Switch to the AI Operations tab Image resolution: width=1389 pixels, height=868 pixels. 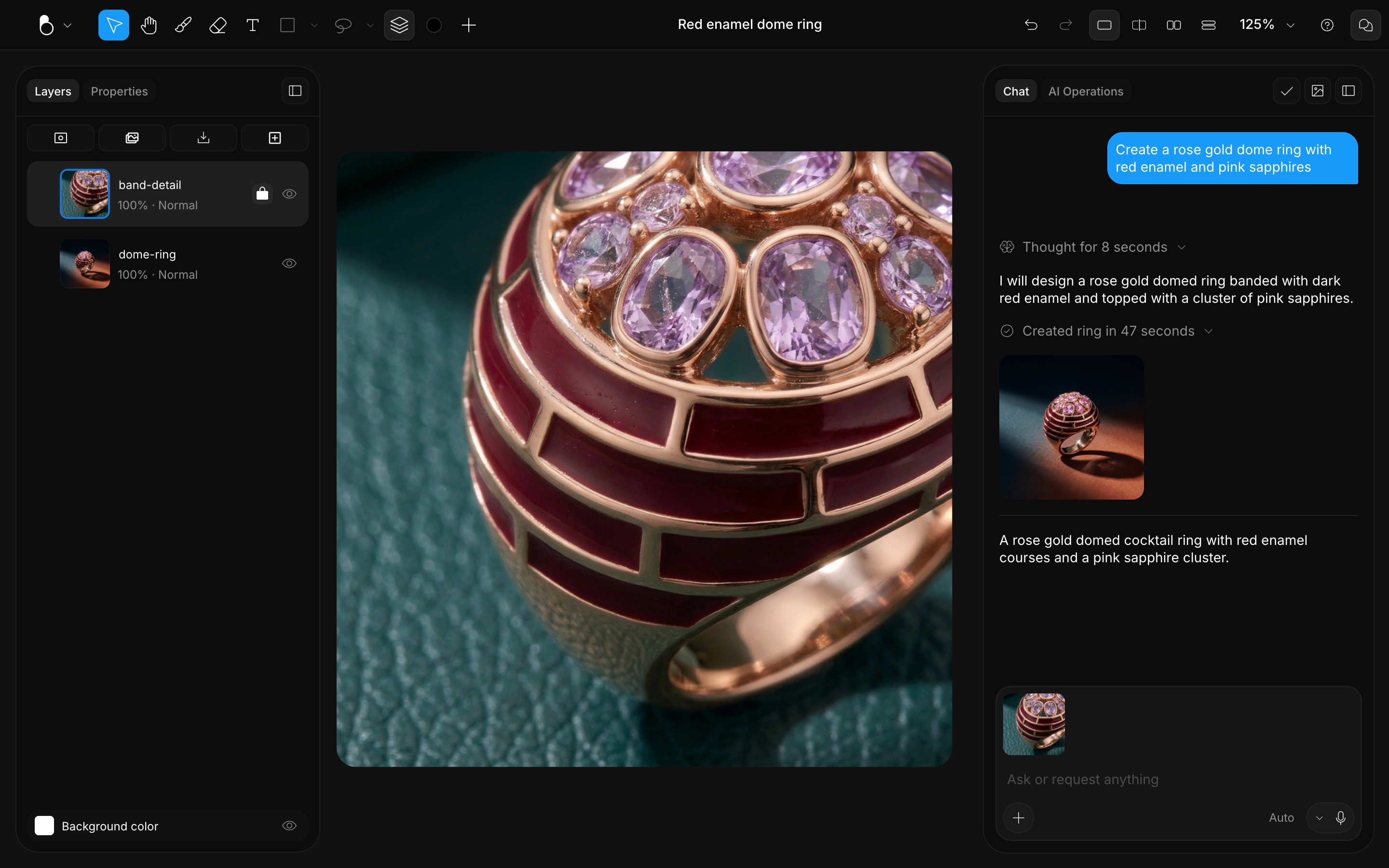click(x=1085, y=91)
